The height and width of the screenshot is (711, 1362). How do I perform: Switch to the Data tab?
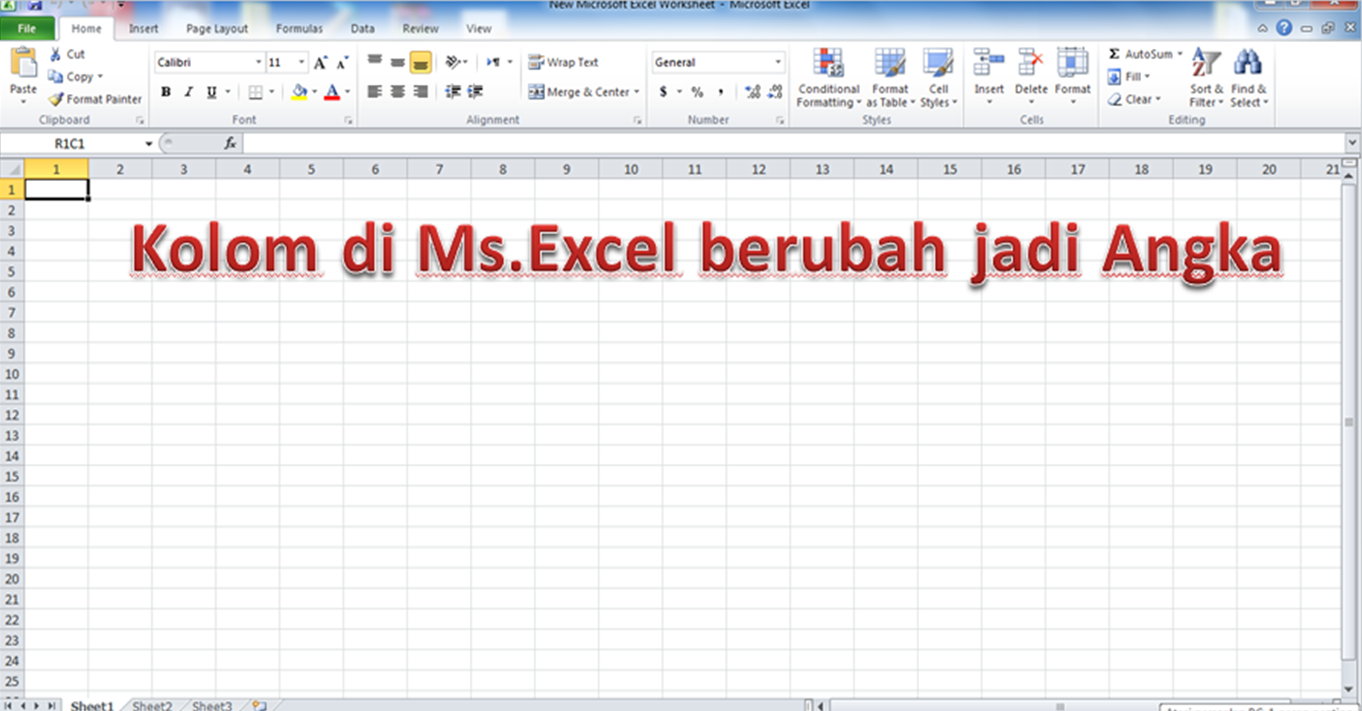[x=362, y=29]
